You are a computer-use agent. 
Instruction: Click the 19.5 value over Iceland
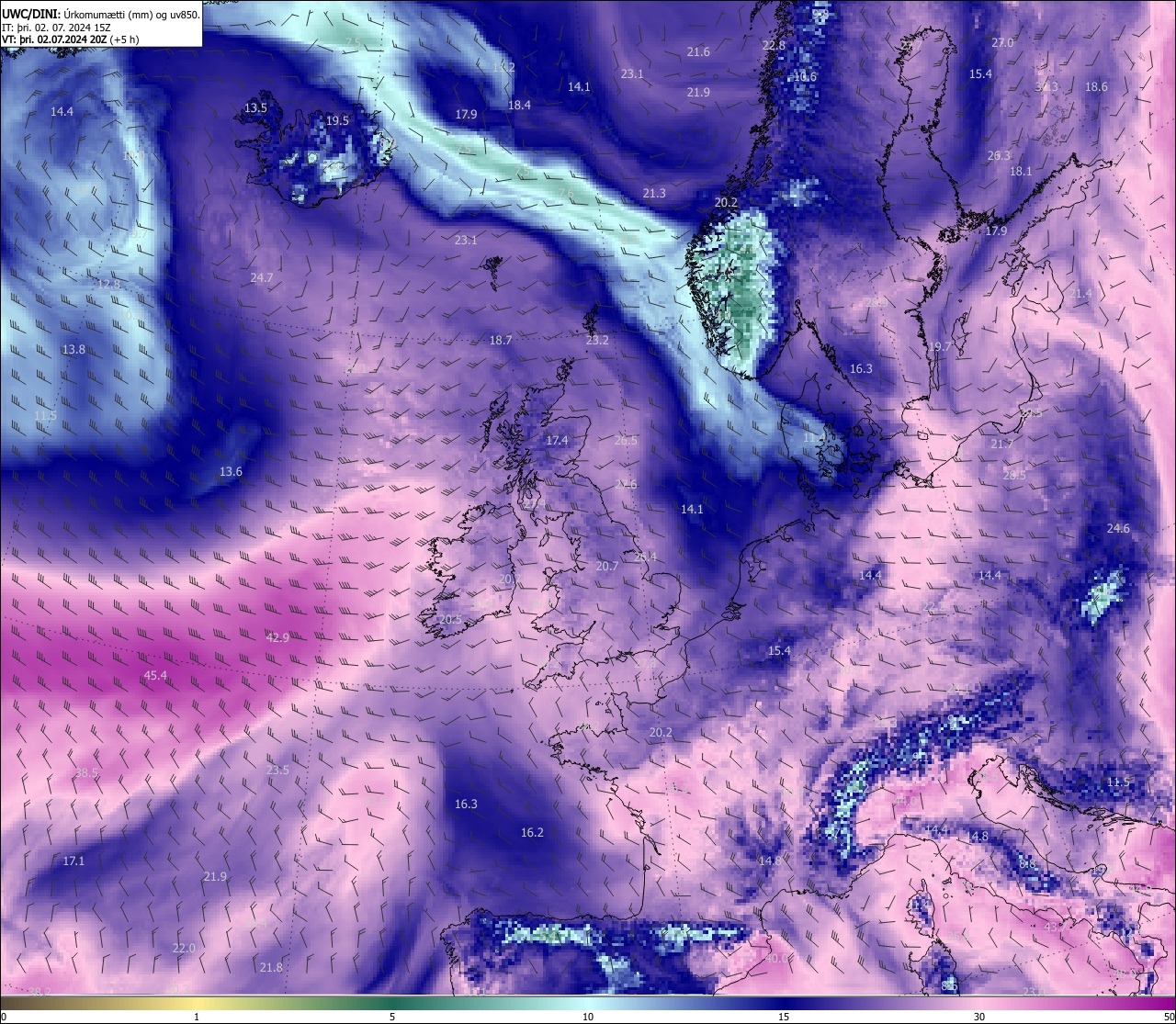point(337,120)
